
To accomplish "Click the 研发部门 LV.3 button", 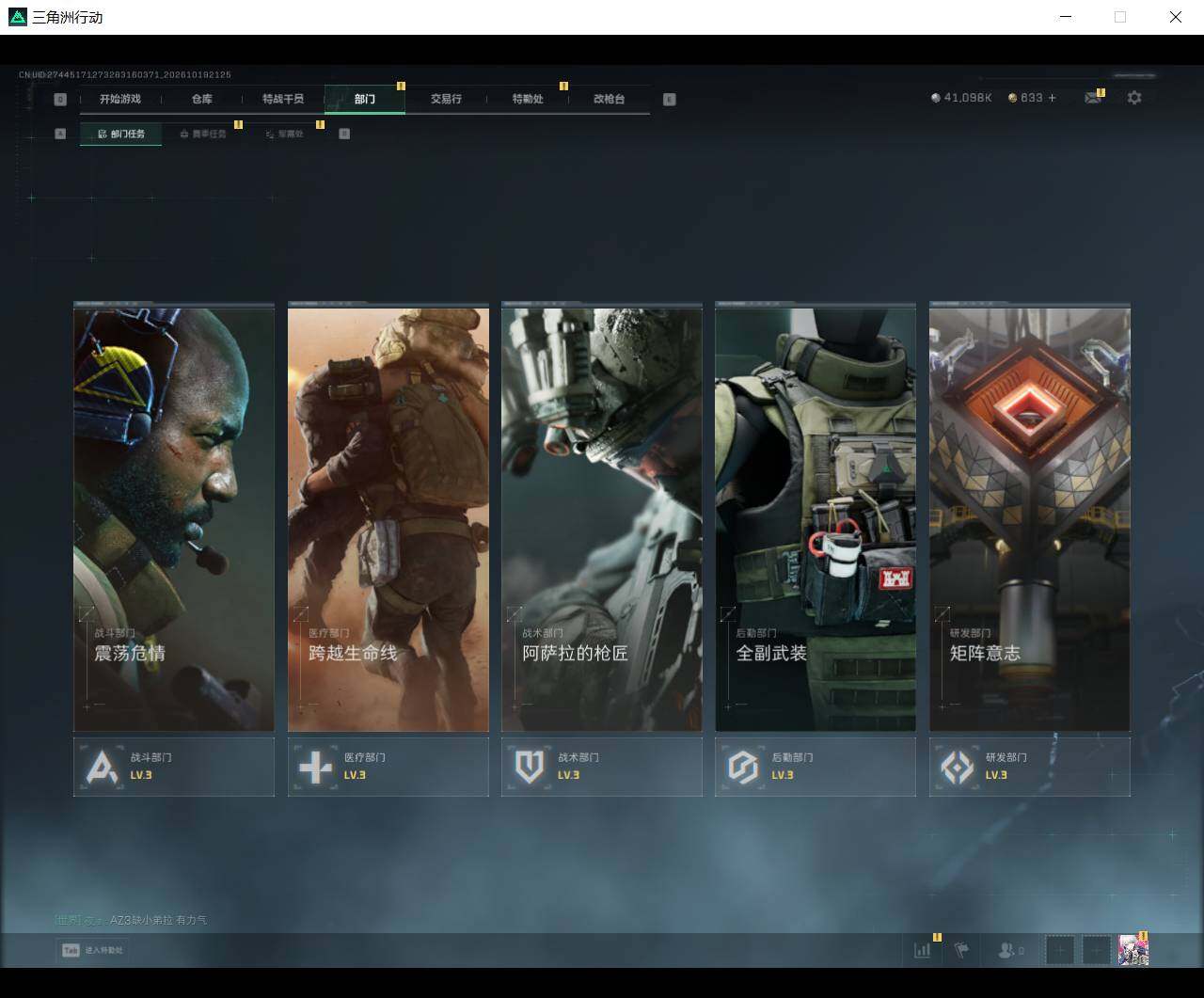I will (x=1030, y=767).
